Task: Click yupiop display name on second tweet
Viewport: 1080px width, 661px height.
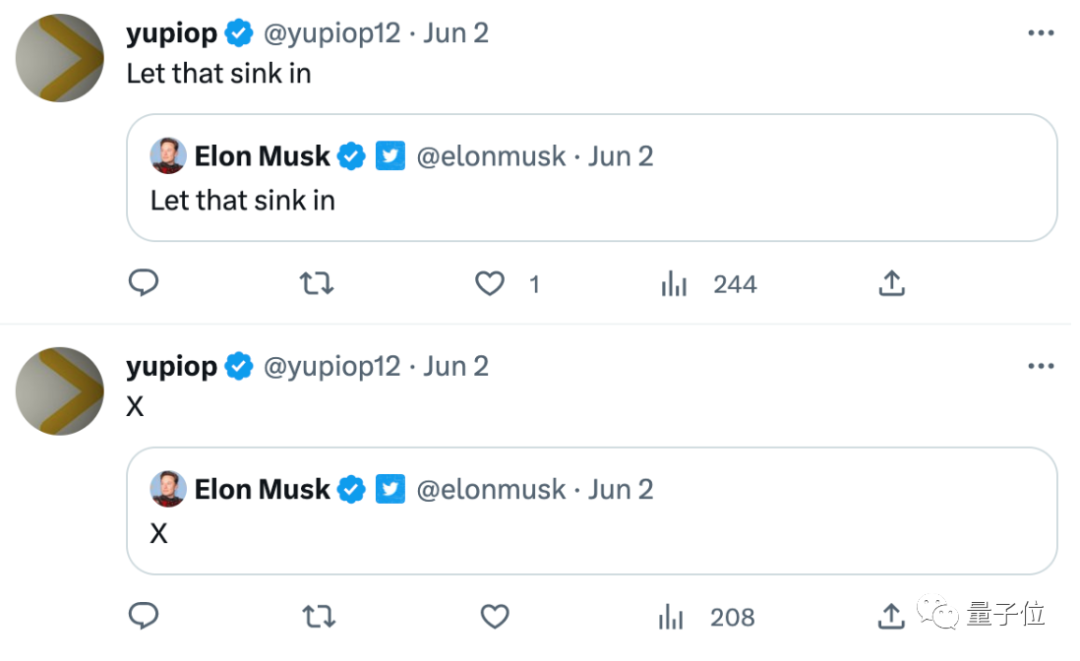Action: (171, 366)
